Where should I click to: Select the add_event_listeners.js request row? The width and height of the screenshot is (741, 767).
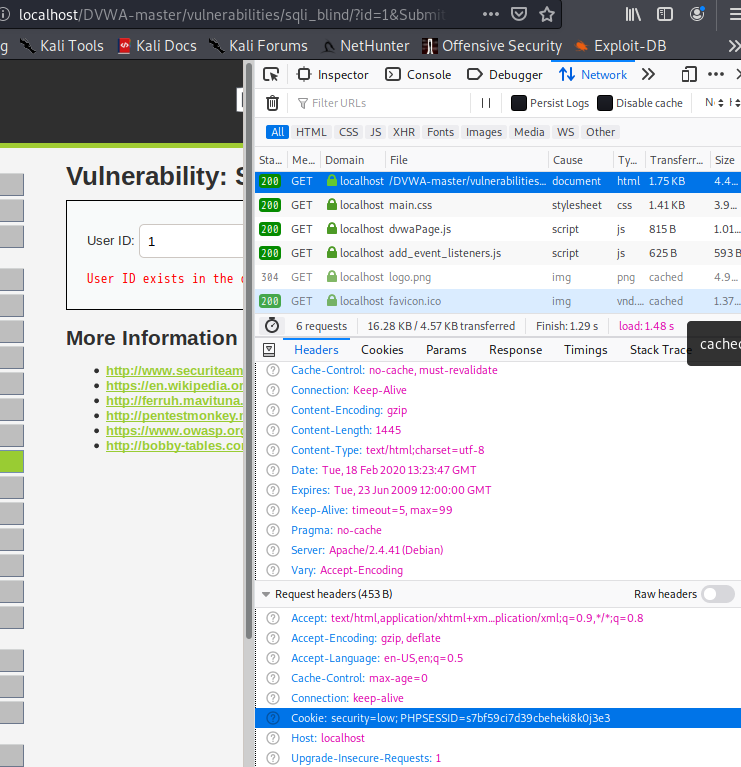(498, 253)
